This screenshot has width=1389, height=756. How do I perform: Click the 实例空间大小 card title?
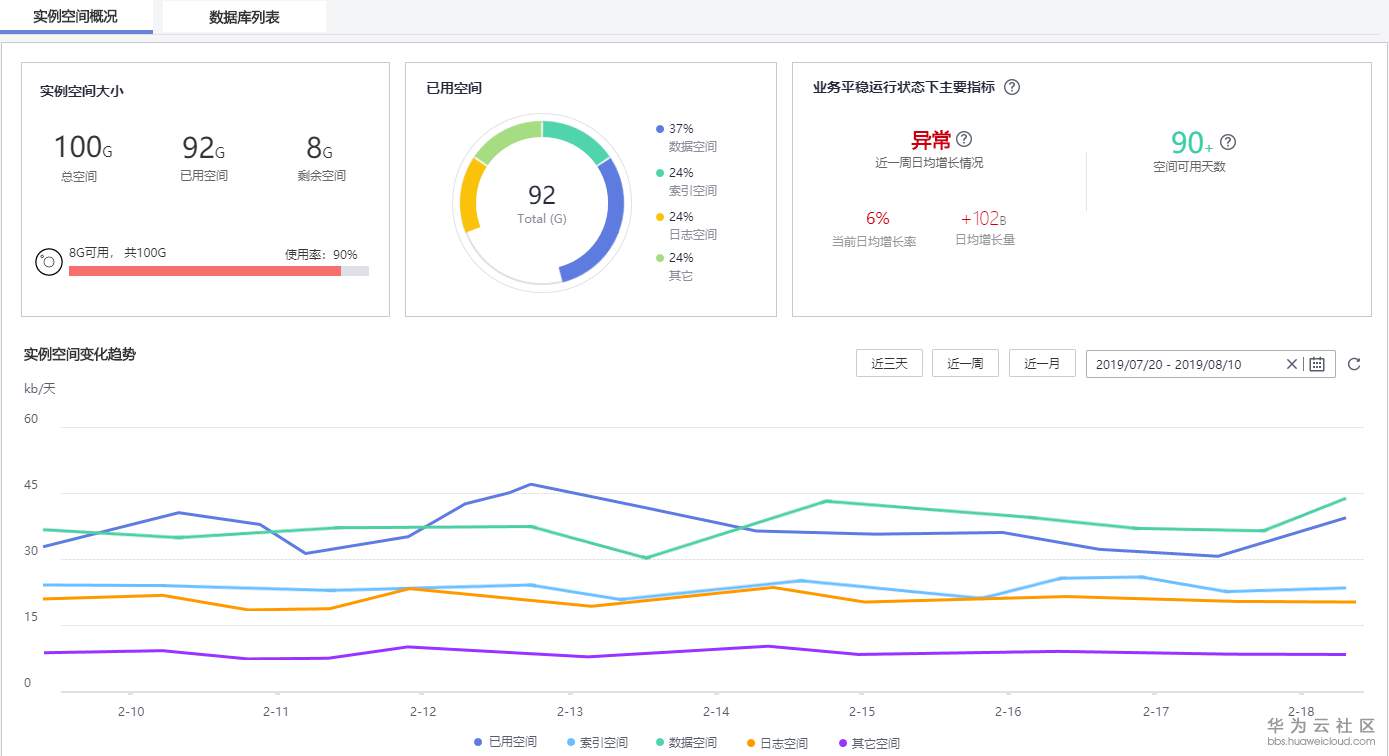tap(82, 91)
